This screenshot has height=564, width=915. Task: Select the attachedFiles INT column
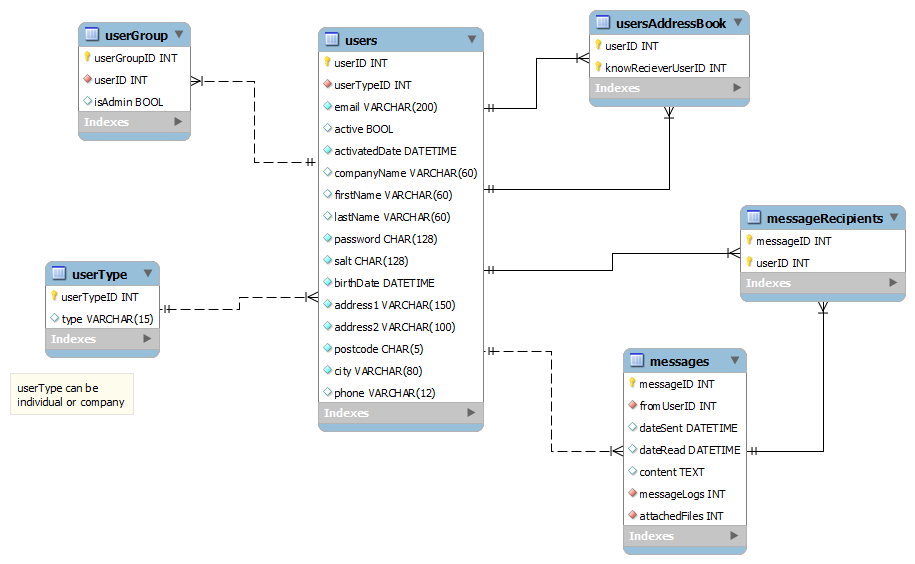tap(680, 516)
